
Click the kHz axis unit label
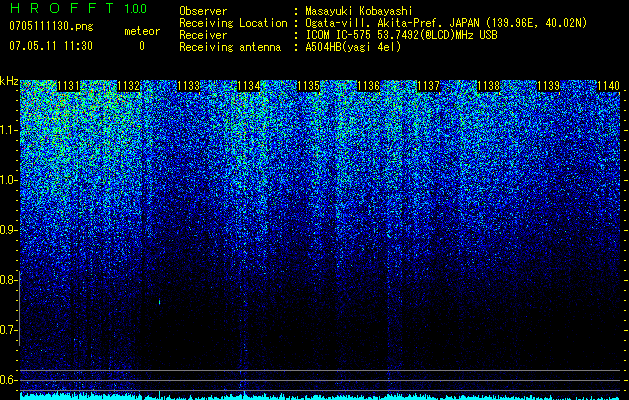point(9,81)
